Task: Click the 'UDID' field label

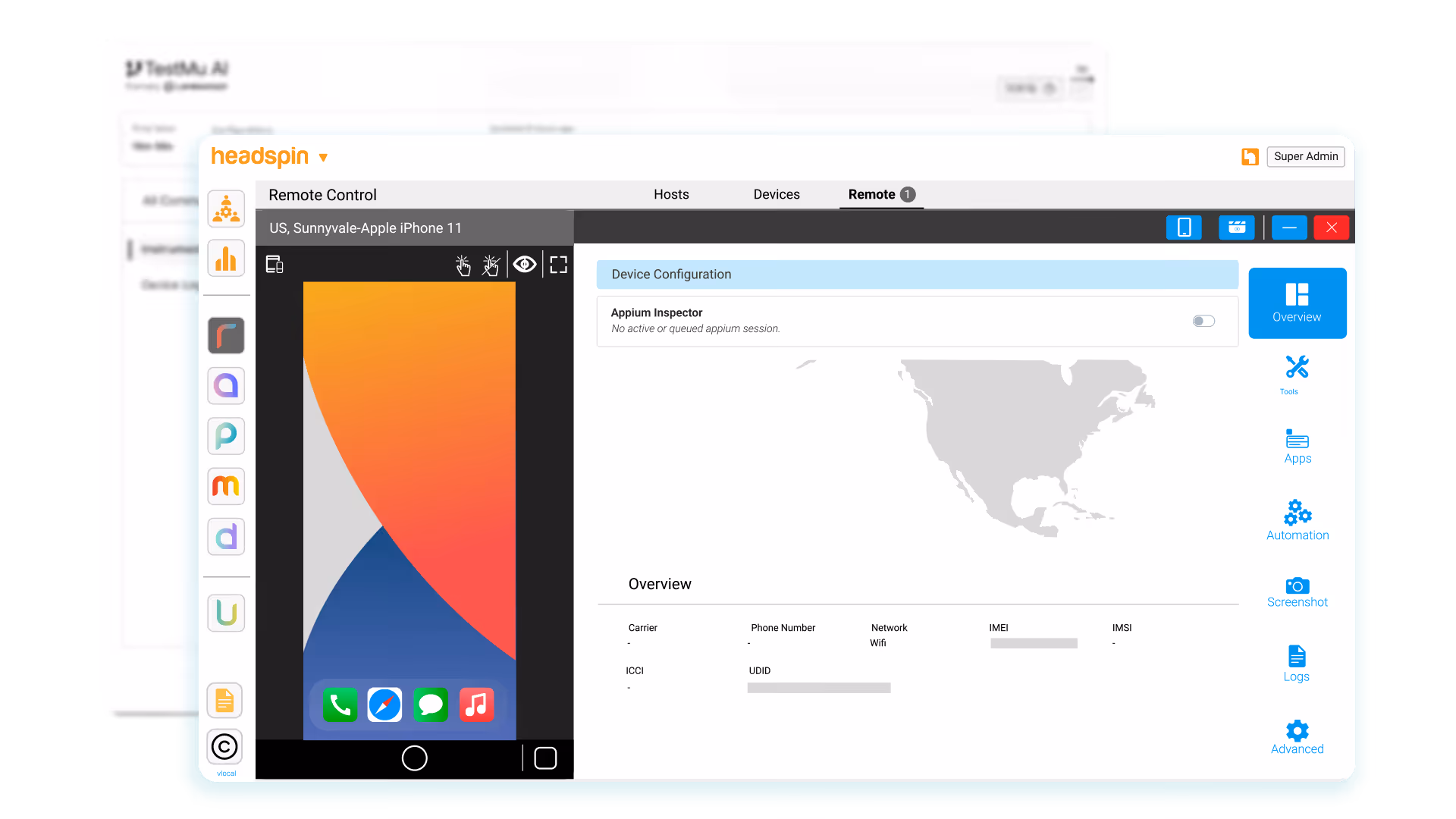Action: click(x=760, y=671)
